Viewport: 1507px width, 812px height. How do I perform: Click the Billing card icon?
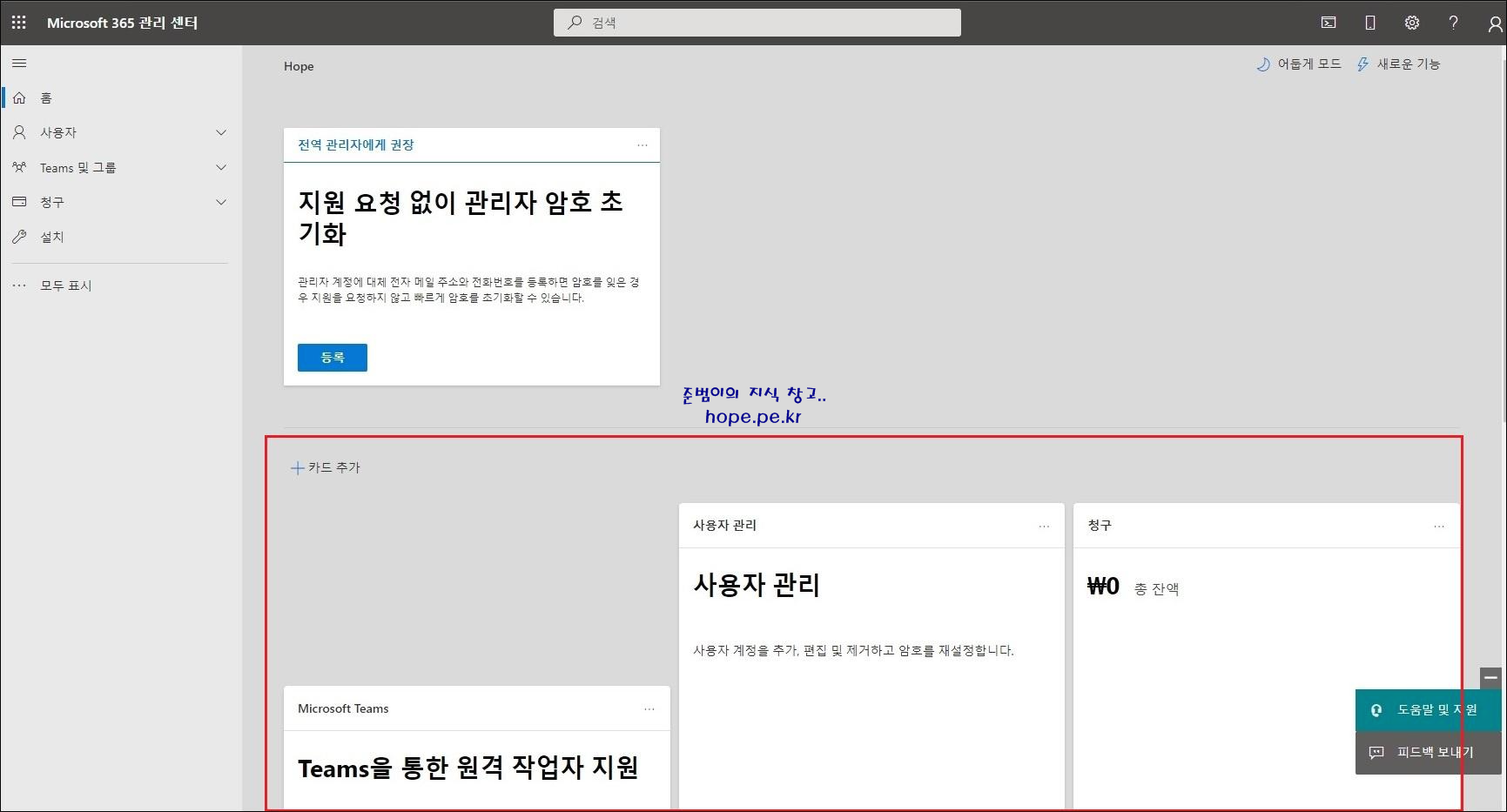pyautogui.click(x=19, y=202)
